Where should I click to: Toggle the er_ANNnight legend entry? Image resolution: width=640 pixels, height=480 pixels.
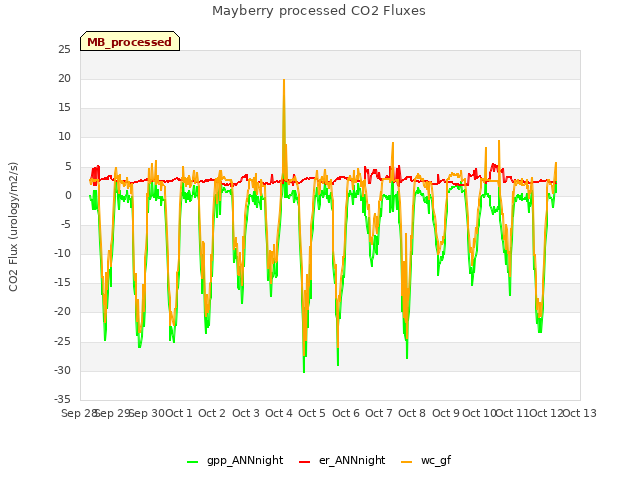point(342,460)
